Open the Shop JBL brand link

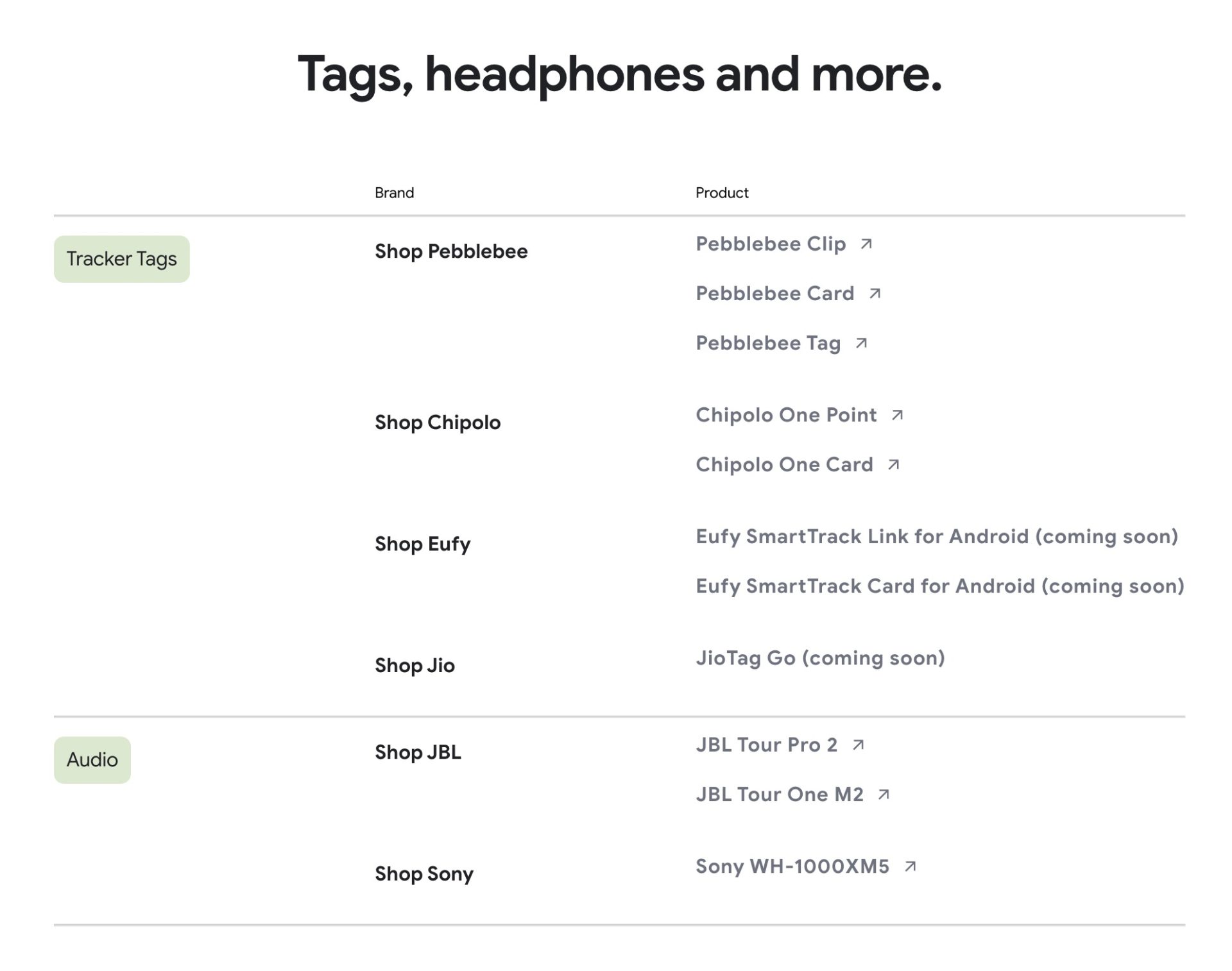(x=418, y=752)
